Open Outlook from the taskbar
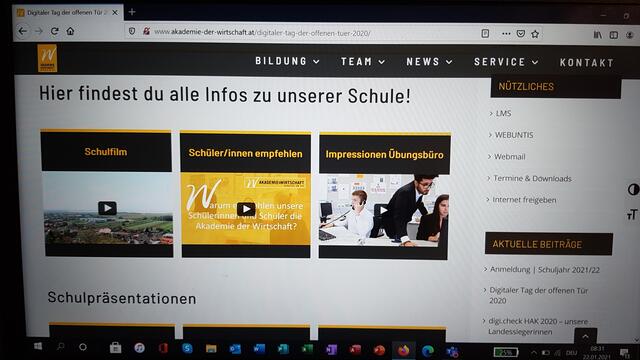 [x=235, y=349]
